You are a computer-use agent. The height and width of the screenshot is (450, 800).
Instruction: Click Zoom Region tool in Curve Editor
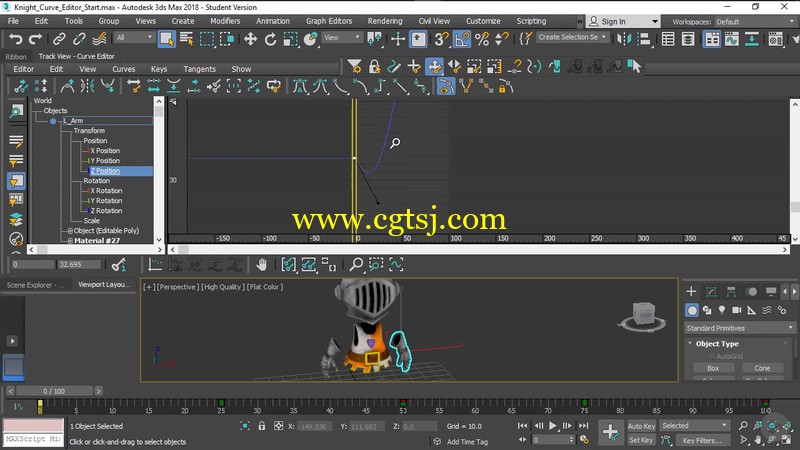(376, 264)
